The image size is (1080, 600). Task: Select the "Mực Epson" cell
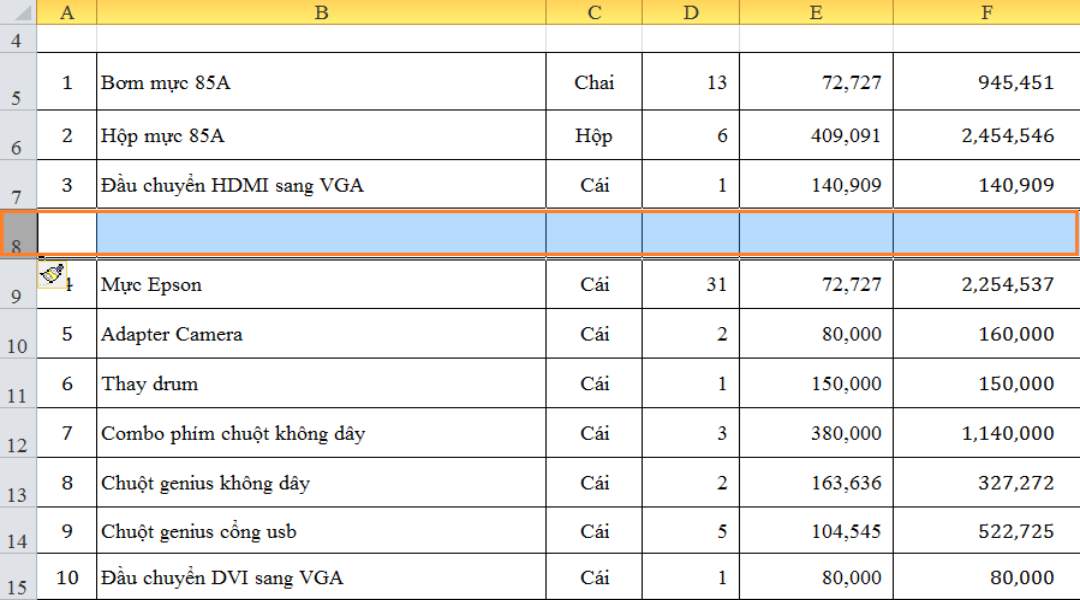point(321,284)
